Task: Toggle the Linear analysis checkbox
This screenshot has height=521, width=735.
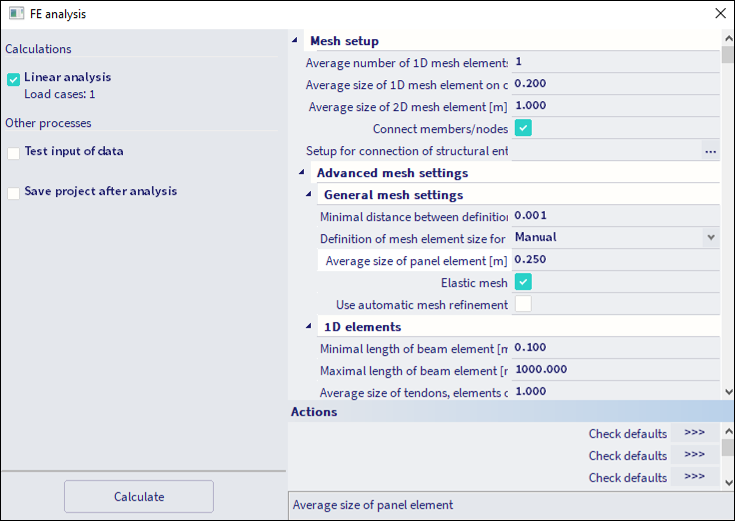Action: click(14, 79)
